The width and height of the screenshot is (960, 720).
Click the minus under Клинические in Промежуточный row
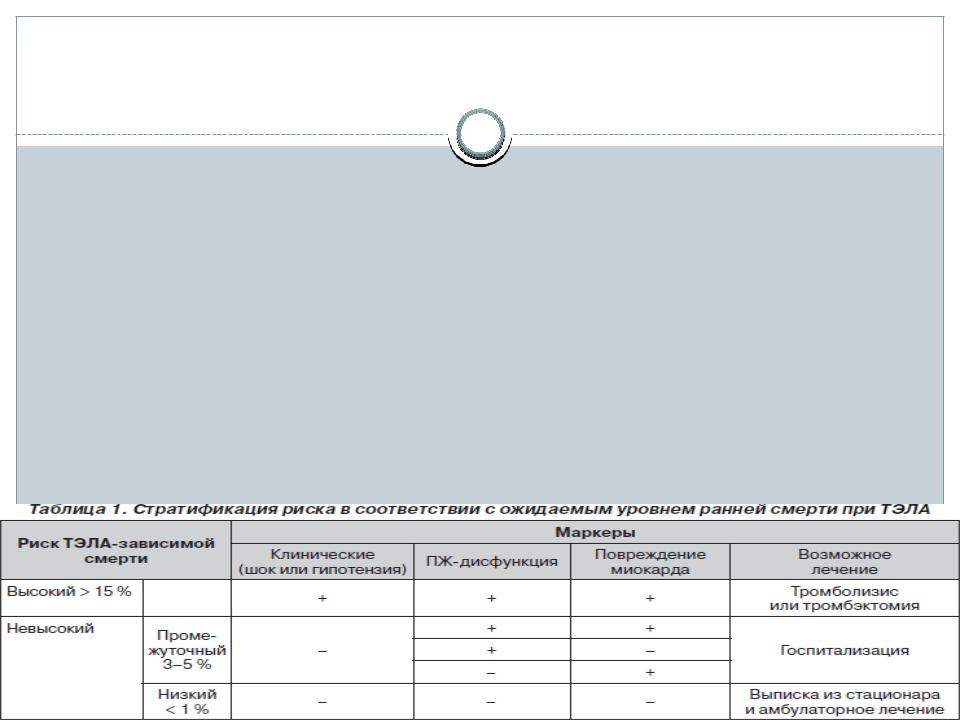[x=323, y=651]
